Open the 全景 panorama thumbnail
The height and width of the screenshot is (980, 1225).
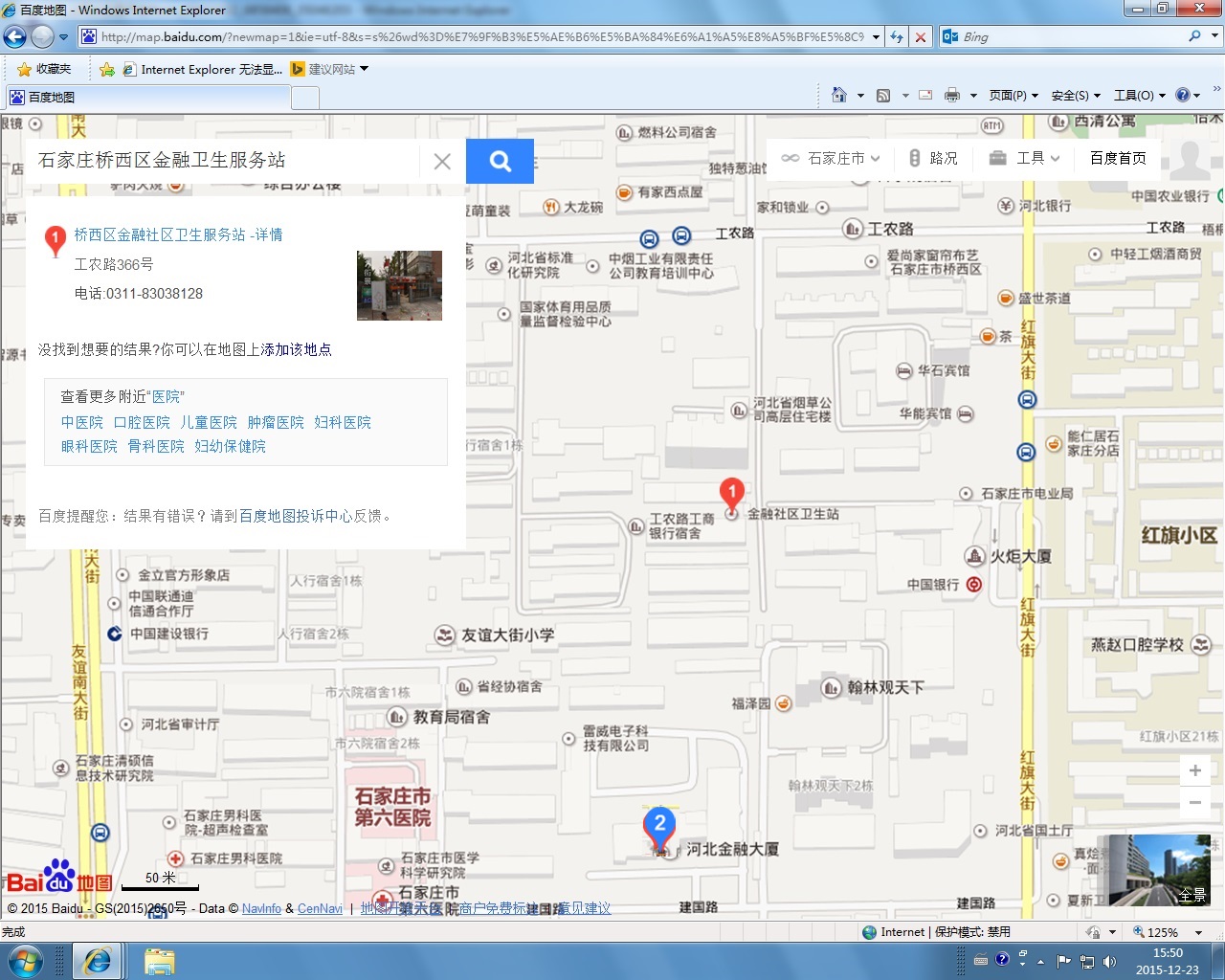[x=1159, y=870]
